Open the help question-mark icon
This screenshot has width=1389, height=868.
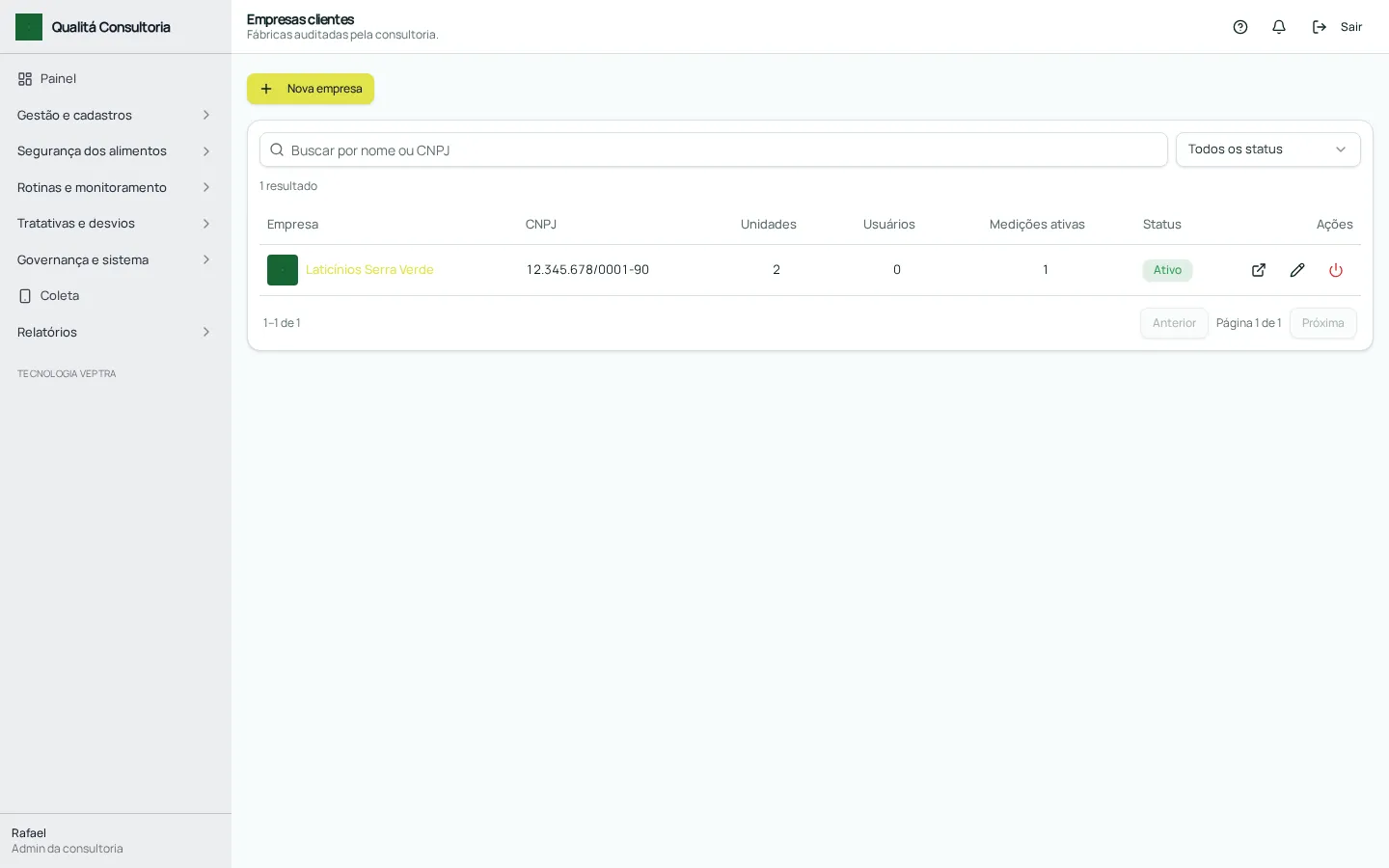pyautogui.click(x=1240, y=27)
